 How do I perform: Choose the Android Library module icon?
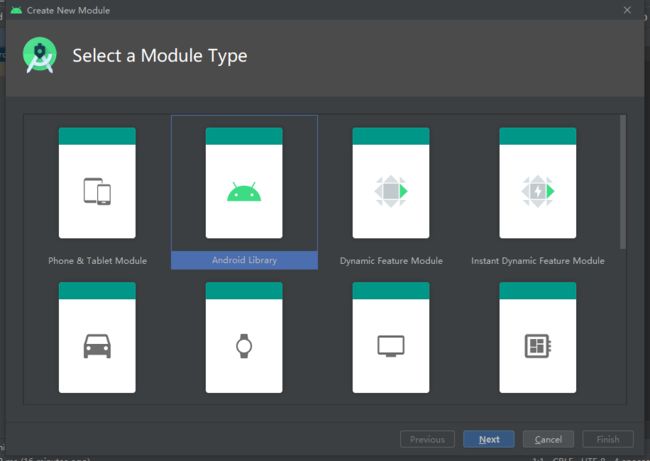tap(244, 183)
